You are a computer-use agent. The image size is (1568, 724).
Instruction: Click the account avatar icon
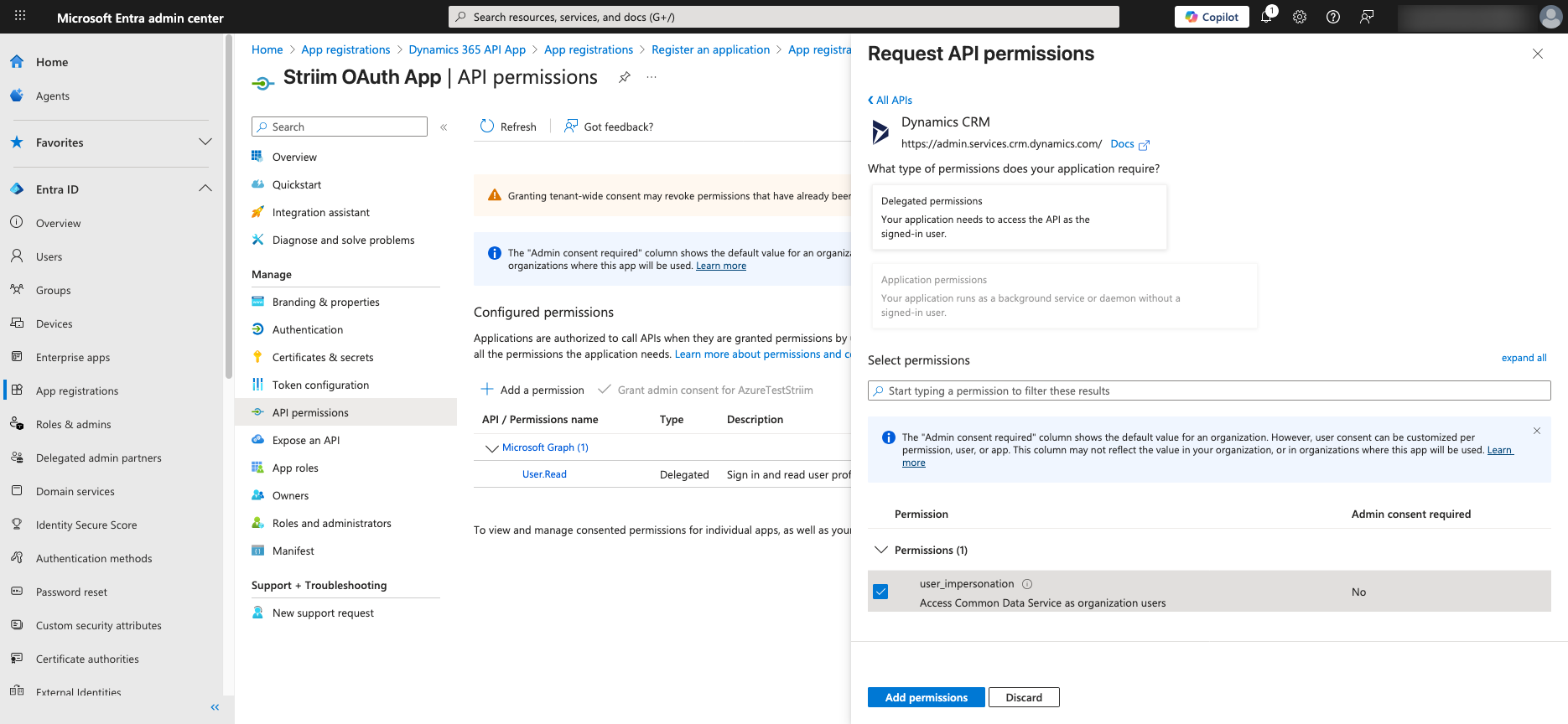click(1550, 17)
